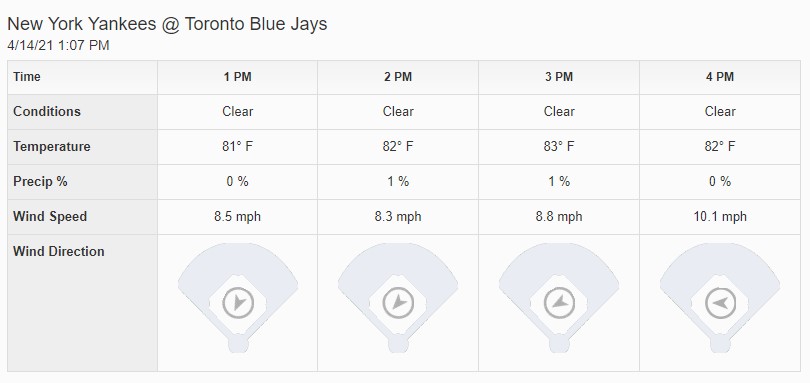Click the 4 PM wind direction arrow icon
This screenshot has width=810, height=383.
coord(721,303)
